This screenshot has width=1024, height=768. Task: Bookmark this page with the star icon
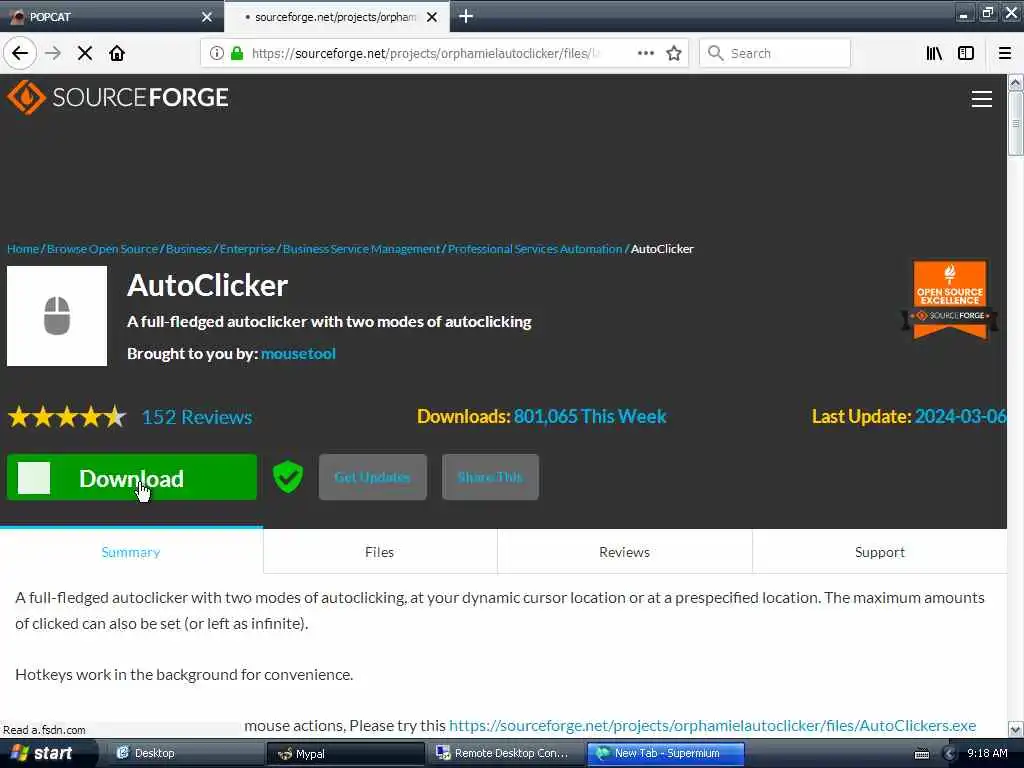(674, 53)
